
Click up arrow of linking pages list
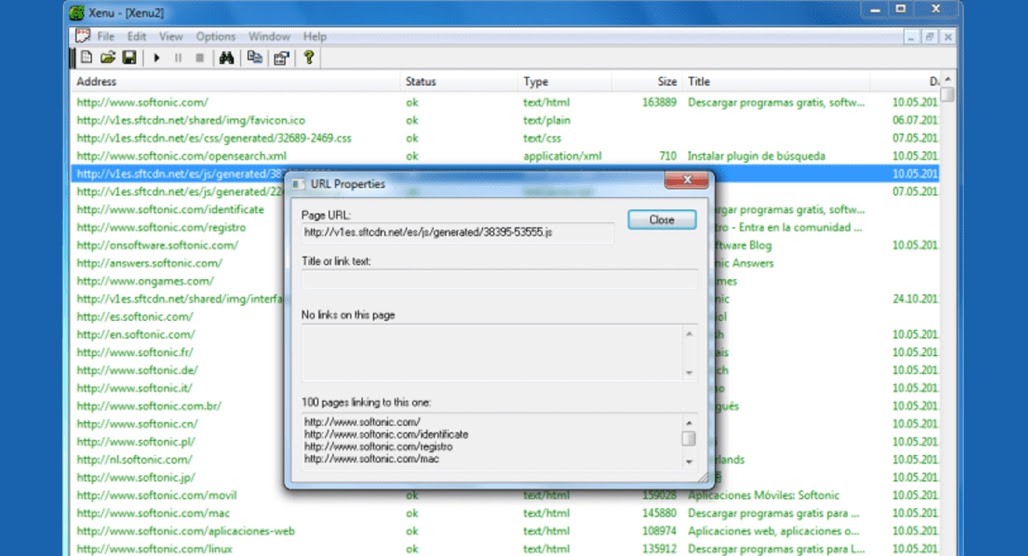pos(688,423)
